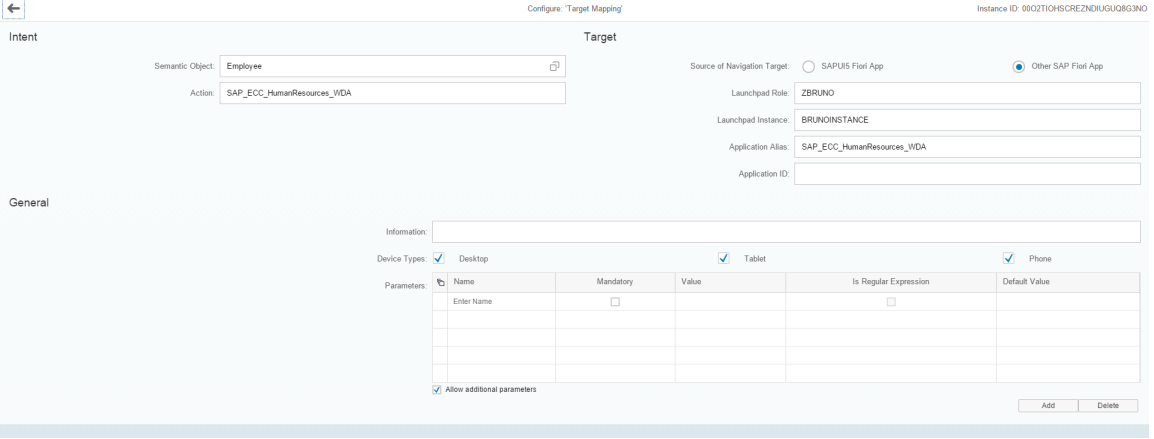
Task: Select SAPUI5 Fiori App radio button
Action: (808, 66)
